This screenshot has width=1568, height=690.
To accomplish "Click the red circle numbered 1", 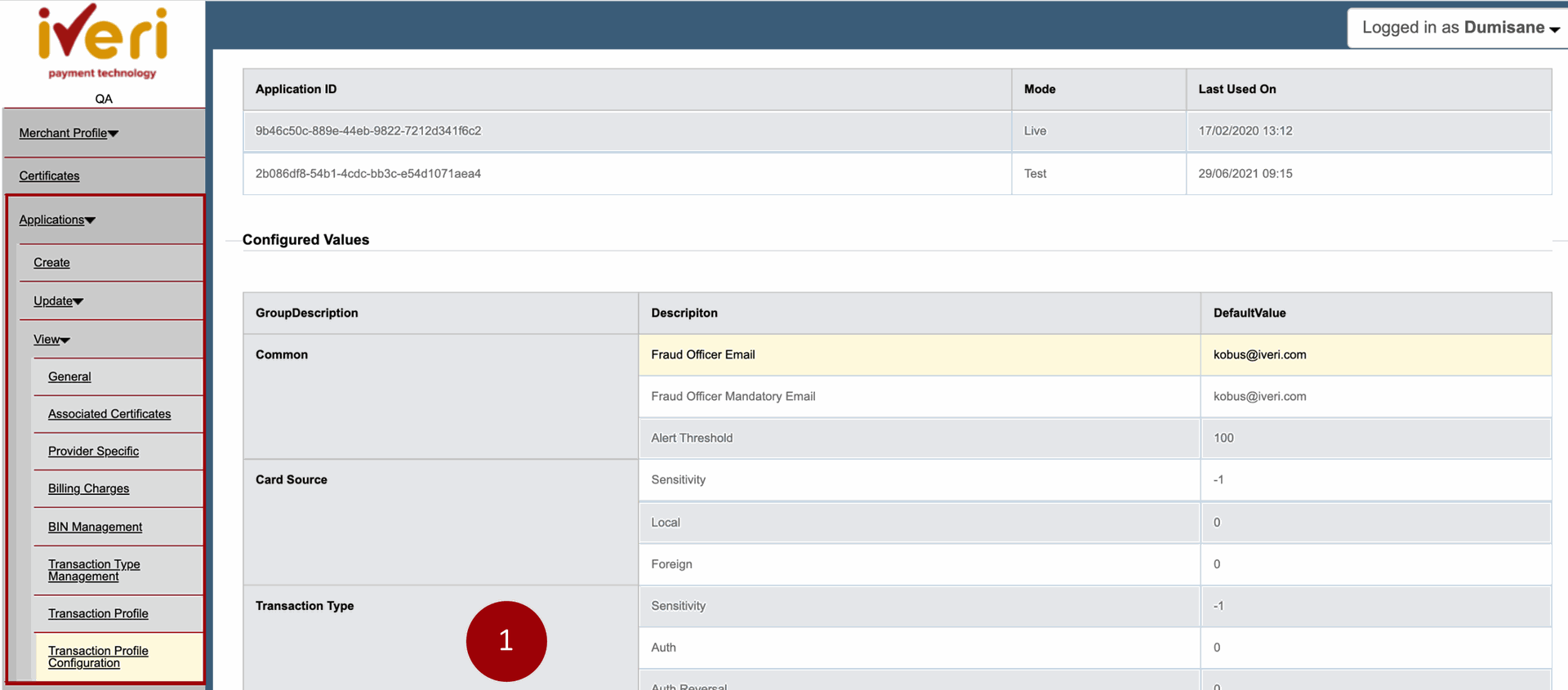I will [x=506, y=641].
